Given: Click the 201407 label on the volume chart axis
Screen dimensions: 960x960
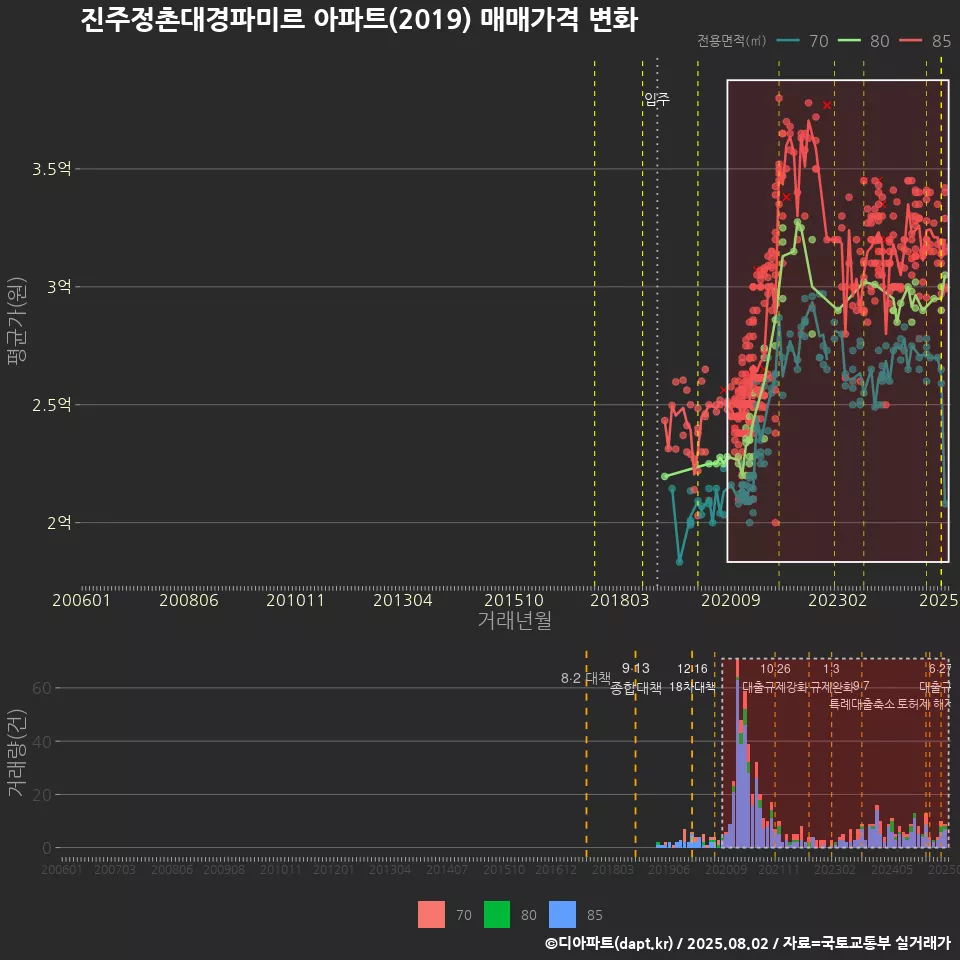Looking at the screenshot, I should point(447,869).
